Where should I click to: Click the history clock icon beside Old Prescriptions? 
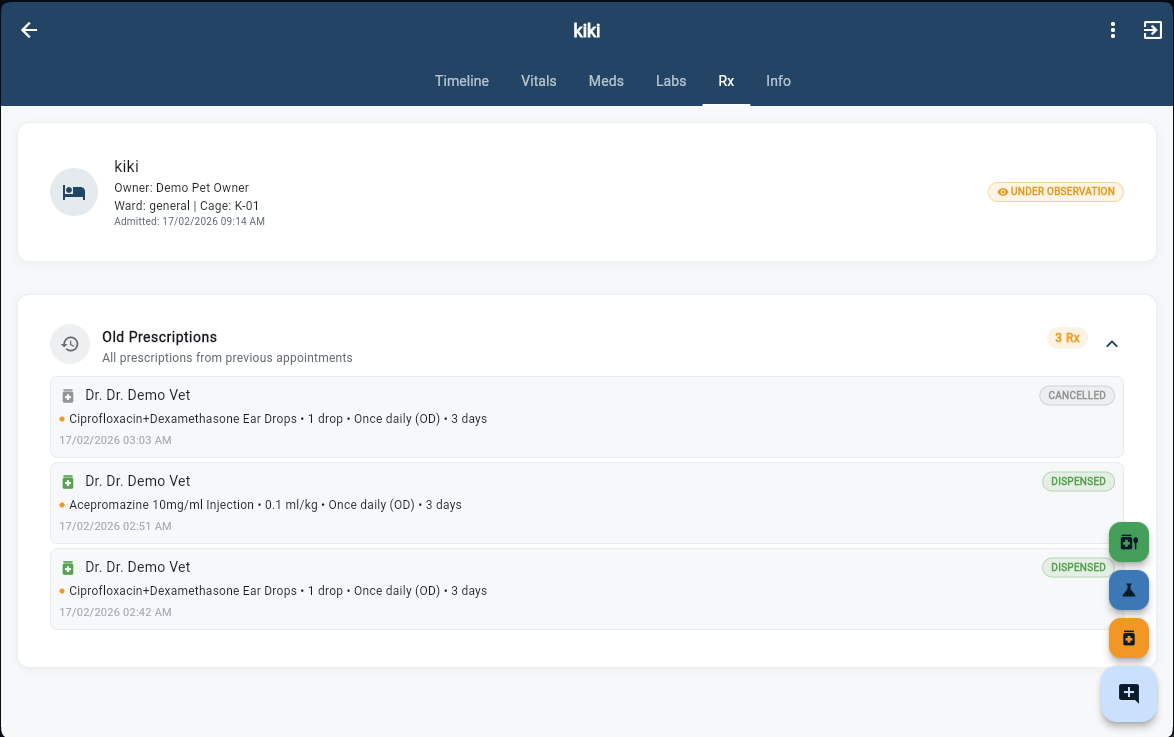(x=69, y=344)
